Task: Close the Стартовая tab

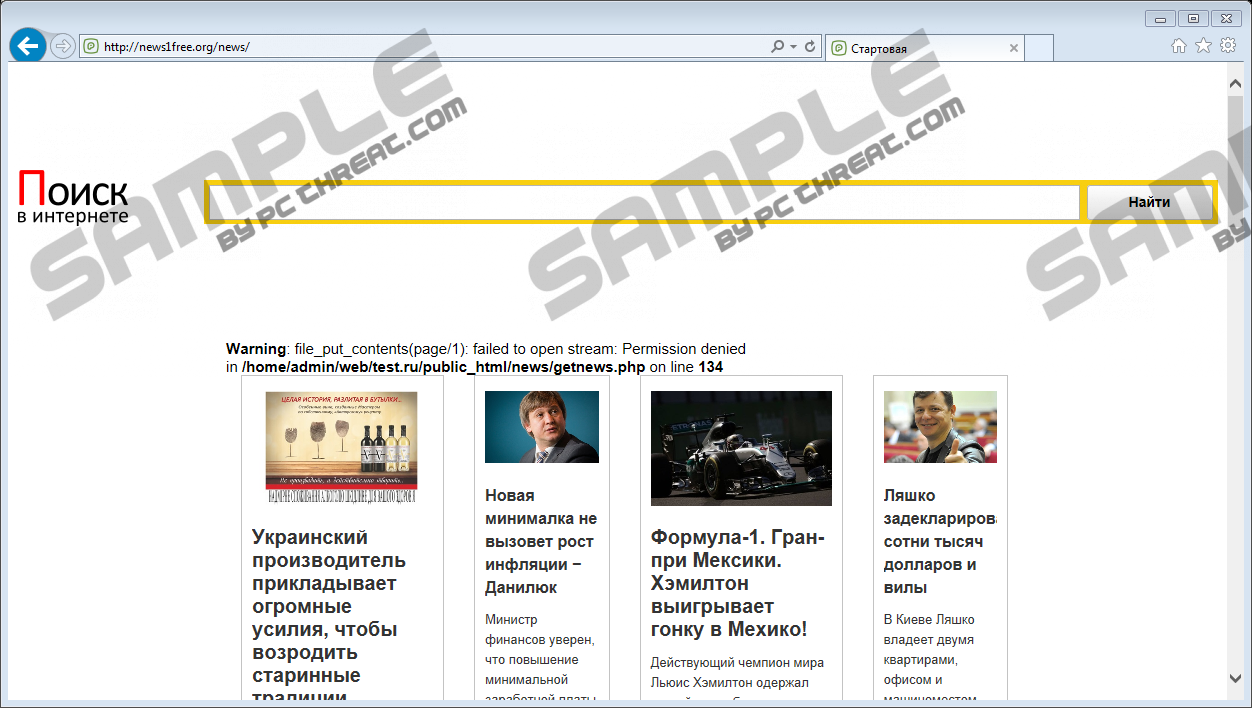Action: coord(1013,48)
